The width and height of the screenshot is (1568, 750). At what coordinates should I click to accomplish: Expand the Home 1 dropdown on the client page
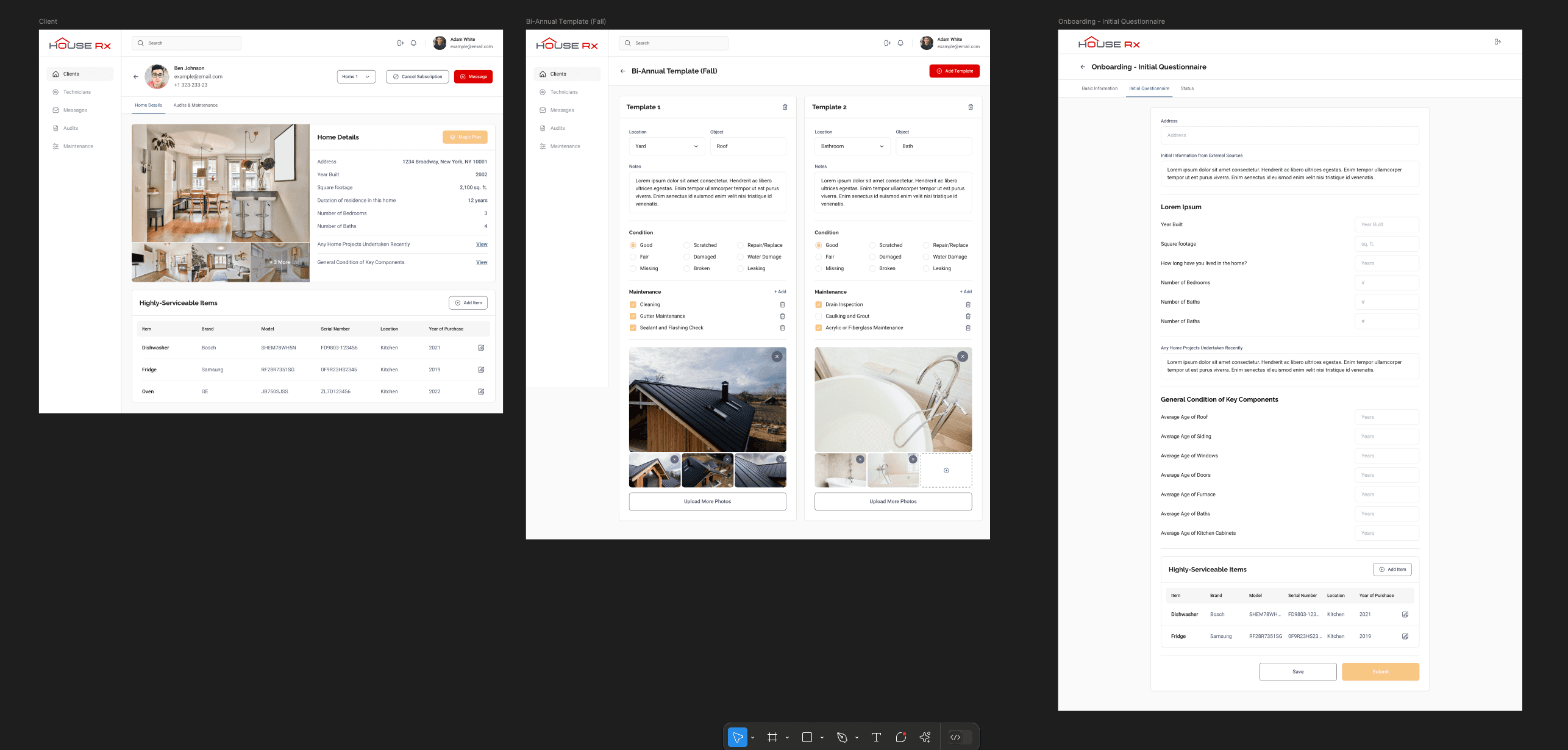(355, 76)
